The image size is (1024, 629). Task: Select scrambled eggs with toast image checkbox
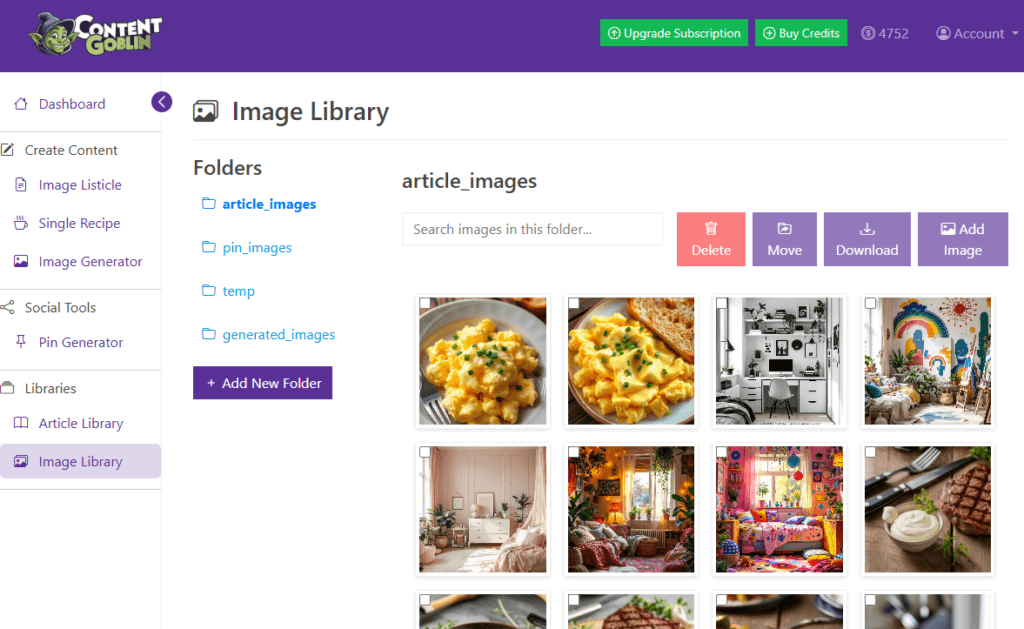[x=573, y=303]
